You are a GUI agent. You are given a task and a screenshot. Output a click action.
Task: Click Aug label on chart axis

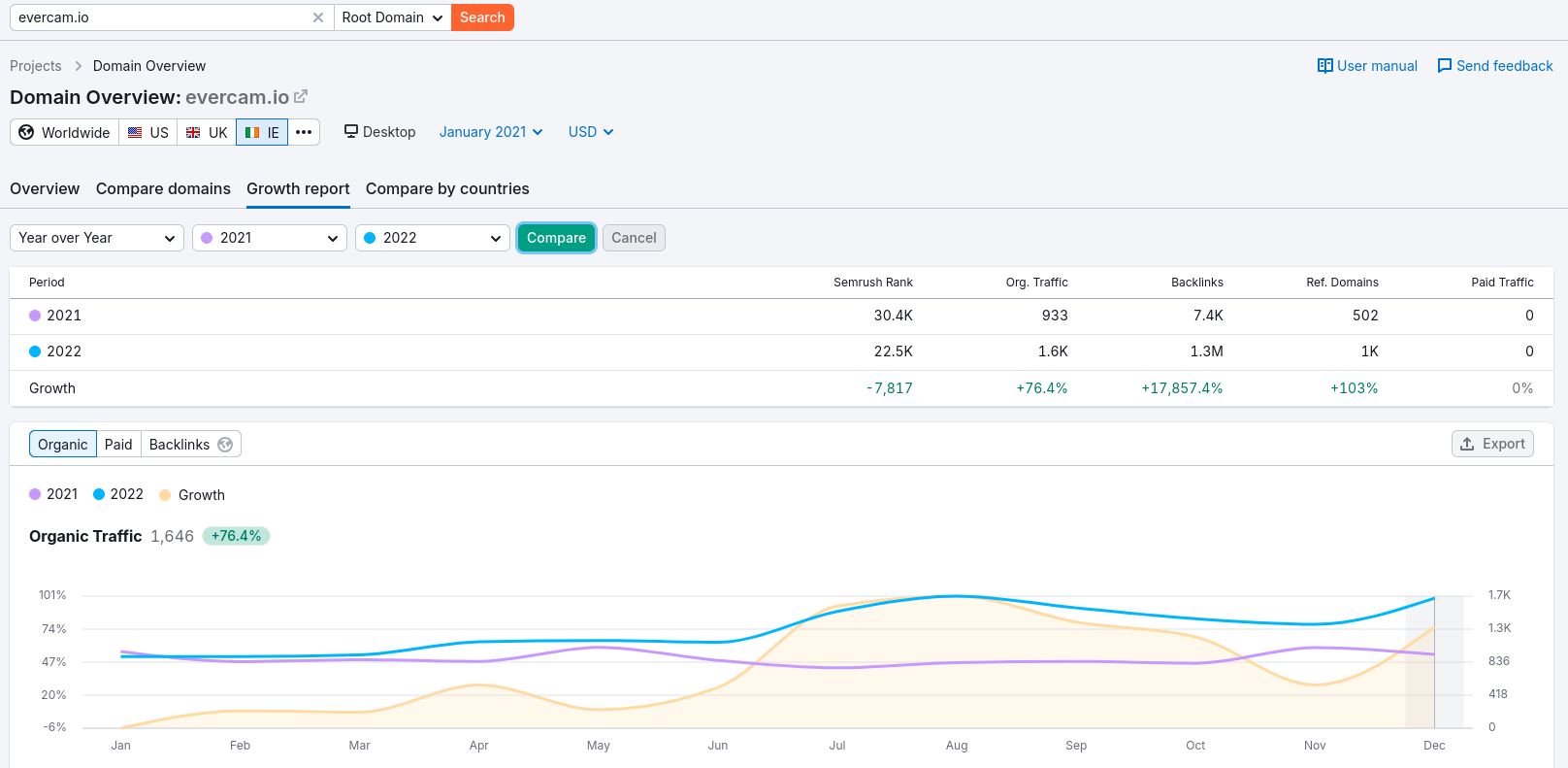coord(957,746)
